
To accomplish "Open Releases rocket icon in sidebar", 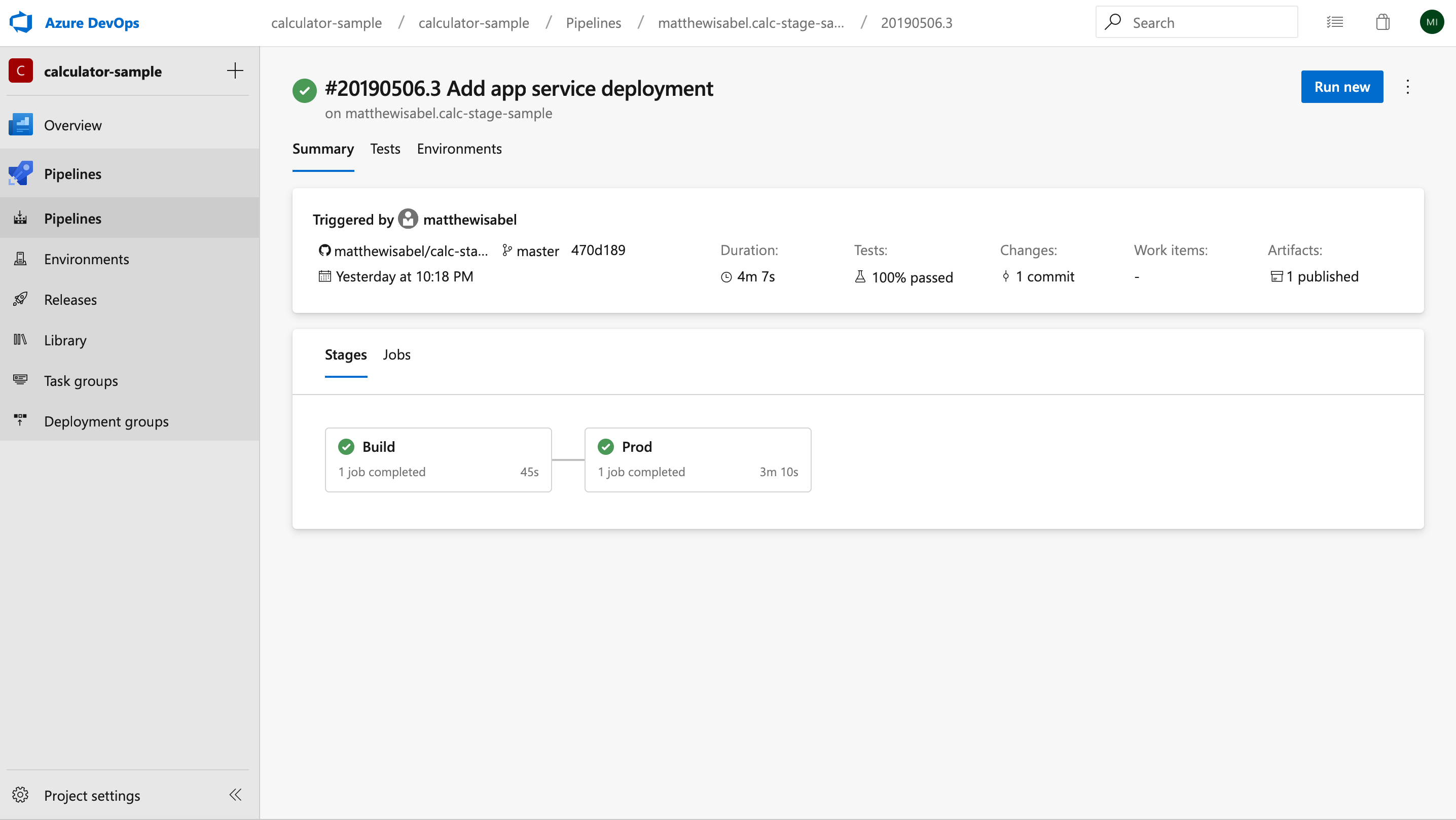I will (x=20, y=299).
